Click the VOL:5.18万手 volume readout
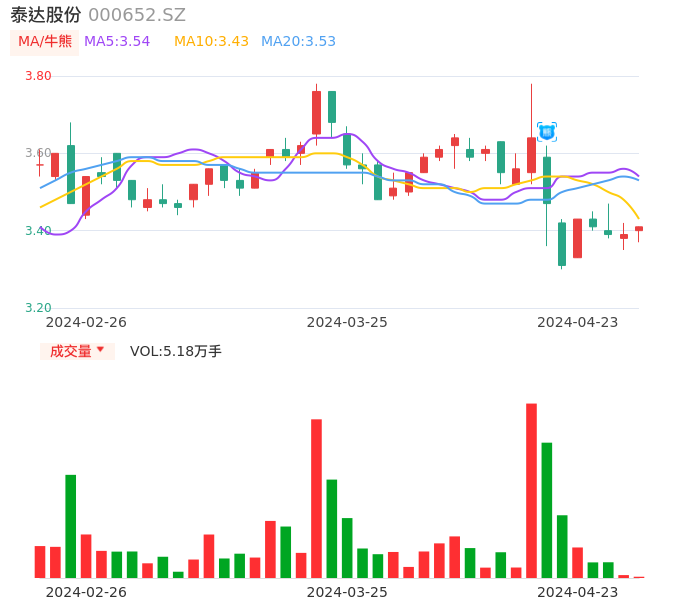Screen dimensions: 686x606 click(x=176, y=351)
